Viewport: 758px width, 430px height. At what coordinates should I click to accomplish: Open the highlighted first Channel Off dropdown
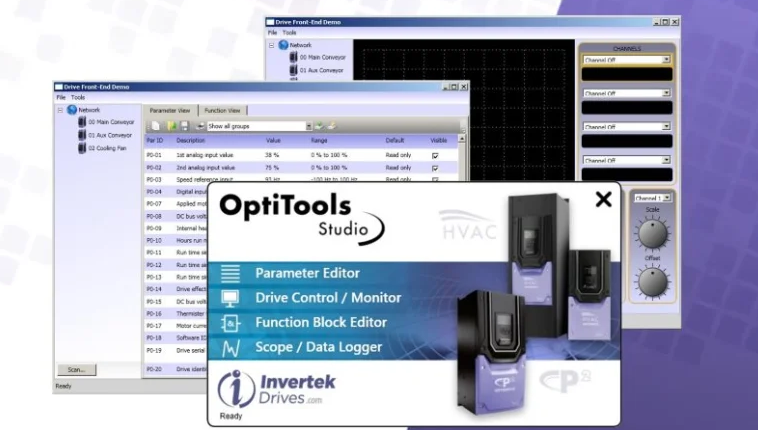[x=627, y=60]
